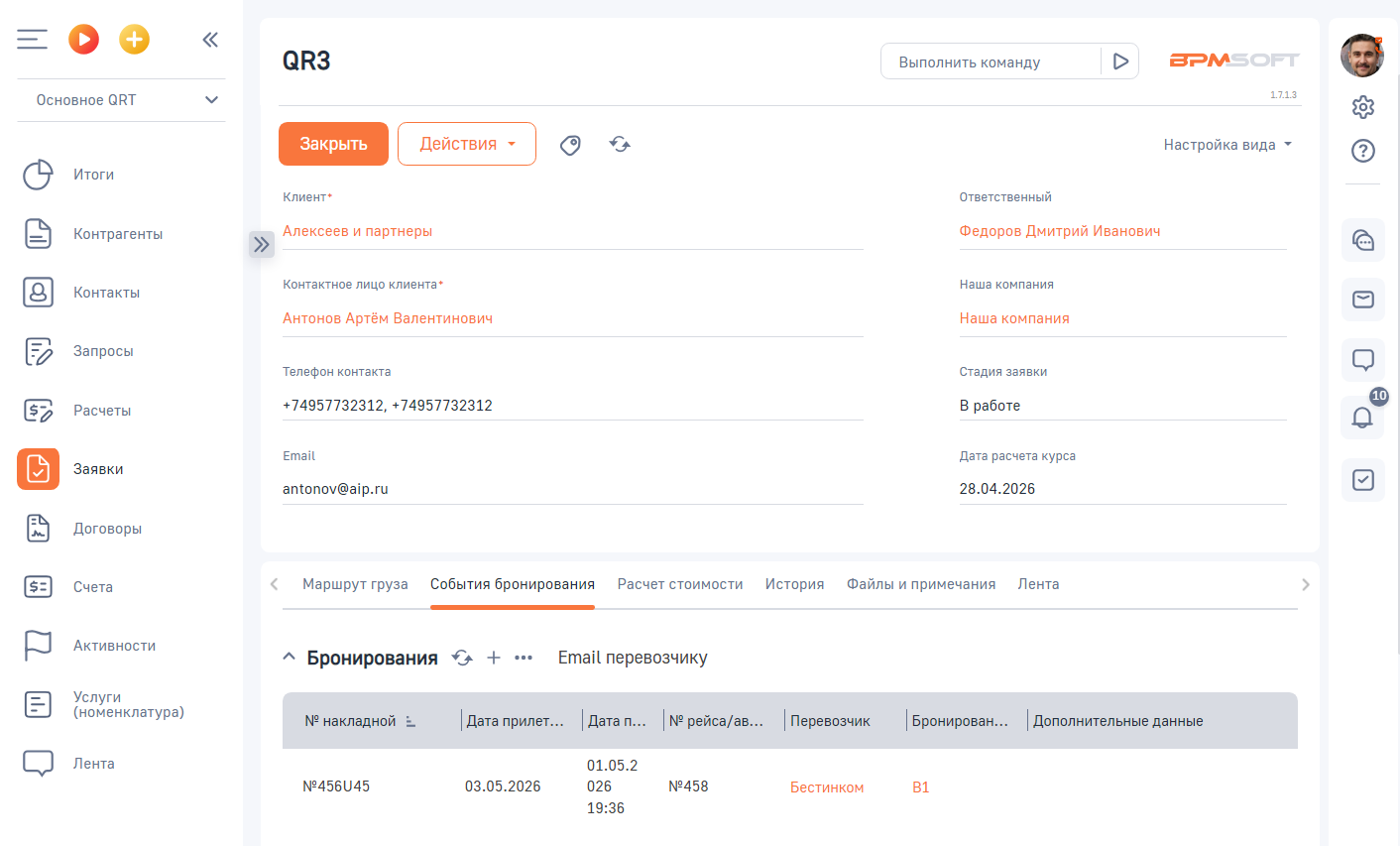
Task: Run command with the play arrow icon
Action: (1121, 60)
